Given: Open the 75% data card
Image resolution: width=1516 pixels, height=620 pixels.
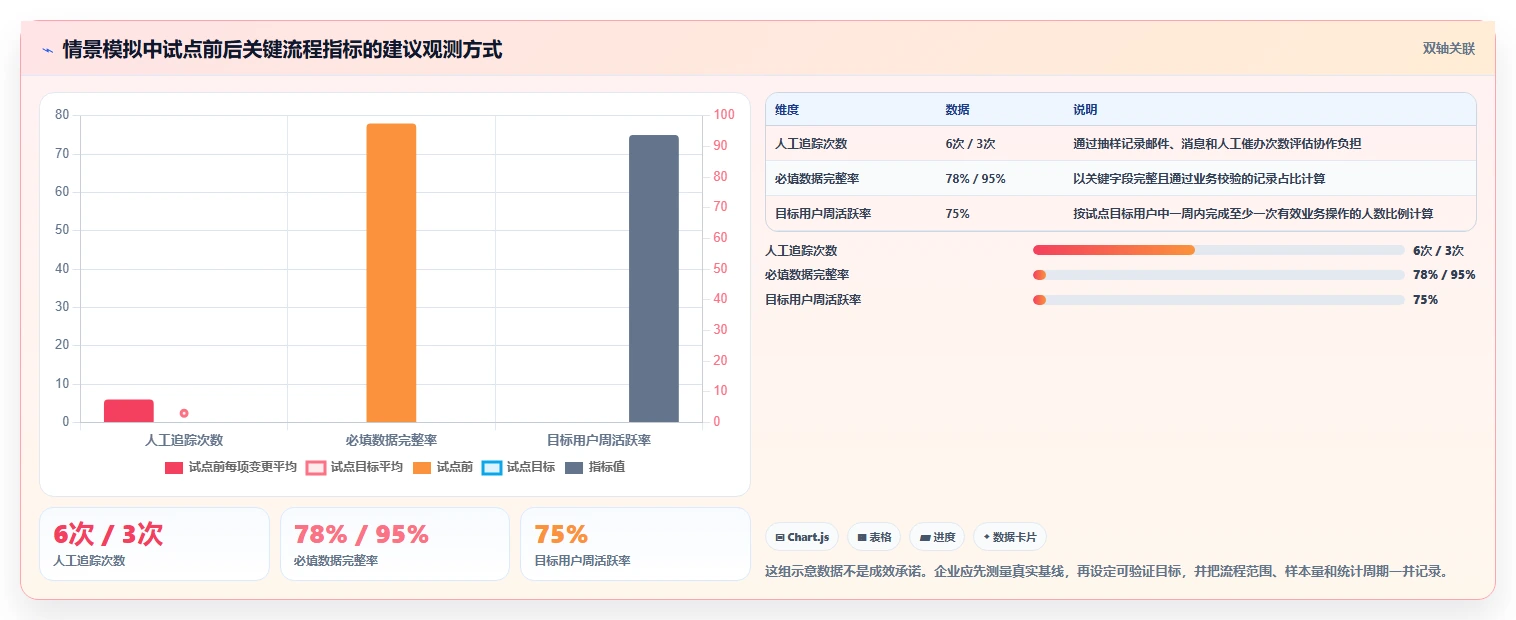Looking at the screenshot, I should pos(635,544).
